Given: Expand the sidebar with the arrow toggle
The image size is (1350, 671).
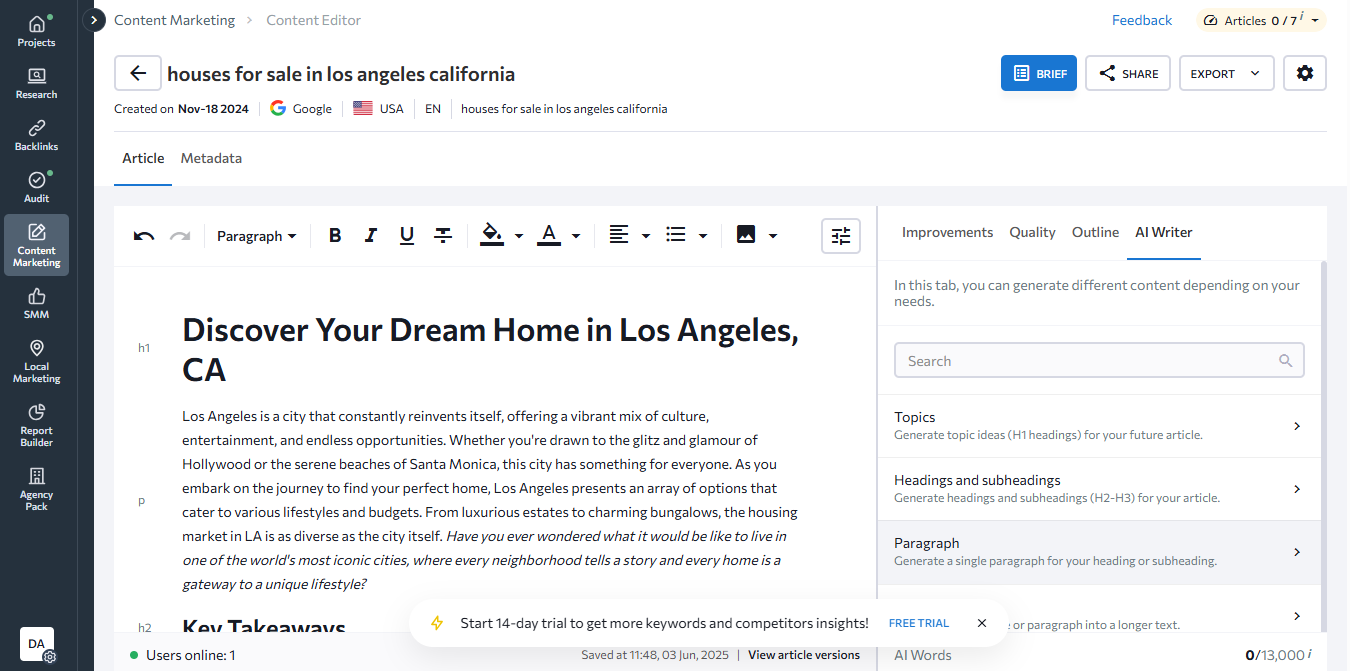Looking at the screenshot, I should click(x=94, y=20).
